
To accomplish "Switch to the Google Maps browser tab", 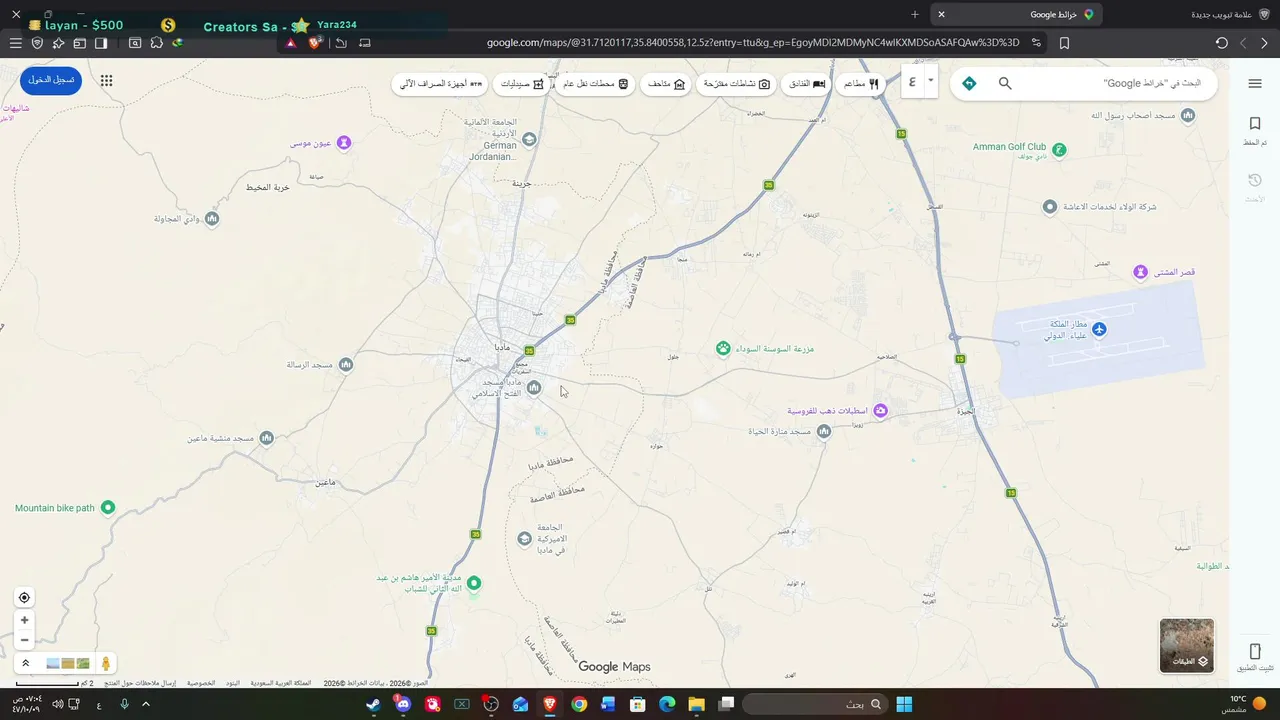I will coord(1016,14).
